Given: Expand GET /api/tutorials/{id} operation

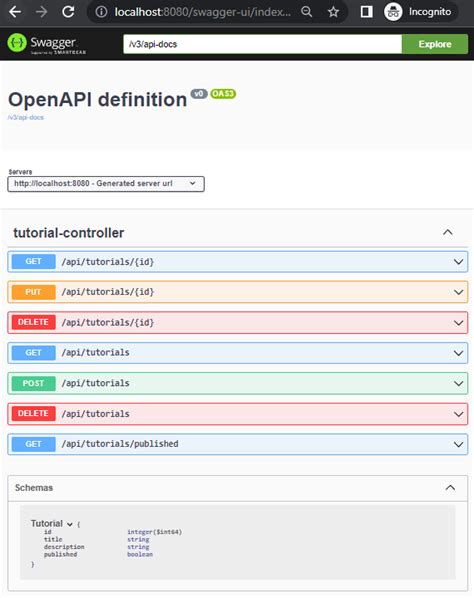Looking at the screenshot, I should pos(238,262).
